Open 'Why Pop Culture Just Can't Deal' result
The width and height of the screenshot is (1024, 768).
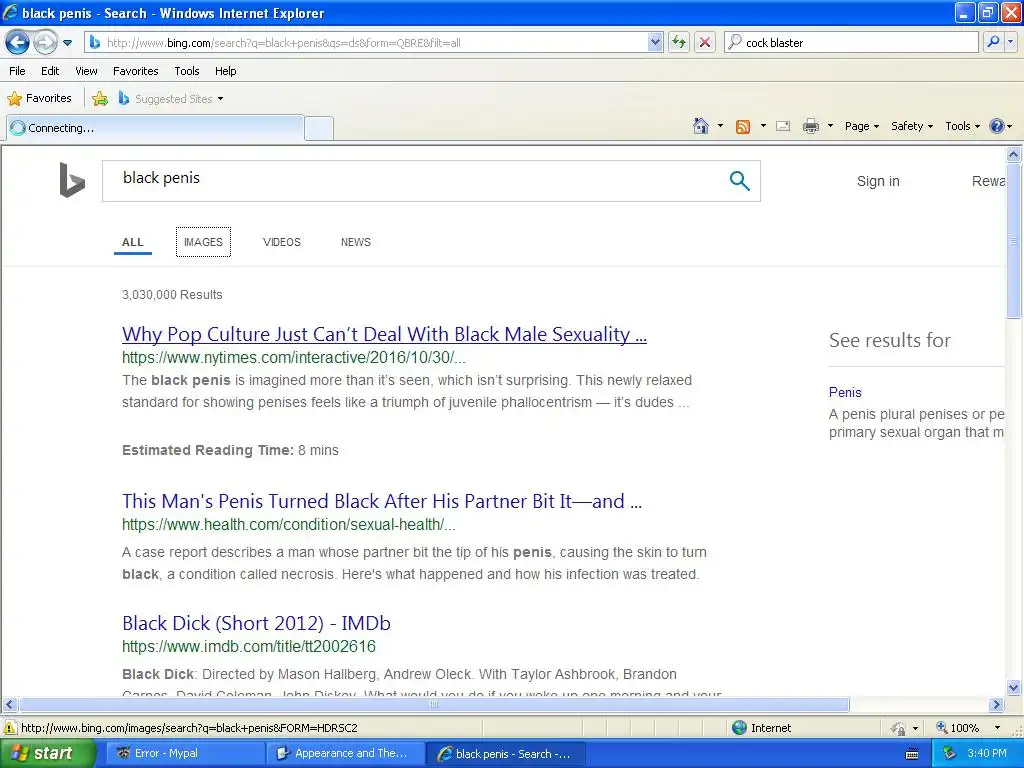tap(384, 334)
